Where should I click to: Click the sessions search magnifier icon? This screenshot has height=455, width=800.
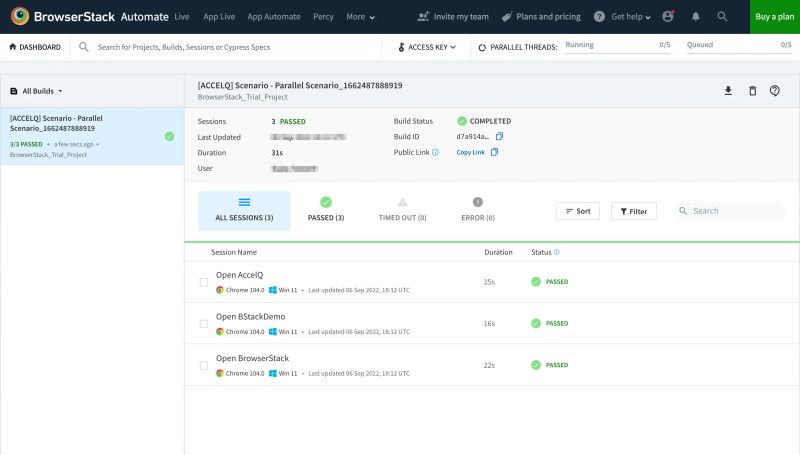coord(683,211)
